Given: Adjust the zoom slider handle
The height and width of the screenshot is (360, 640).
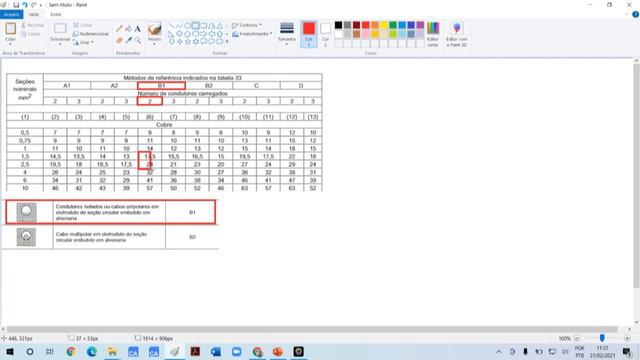Looking at the screenshot, I should (x=602, y=338).
